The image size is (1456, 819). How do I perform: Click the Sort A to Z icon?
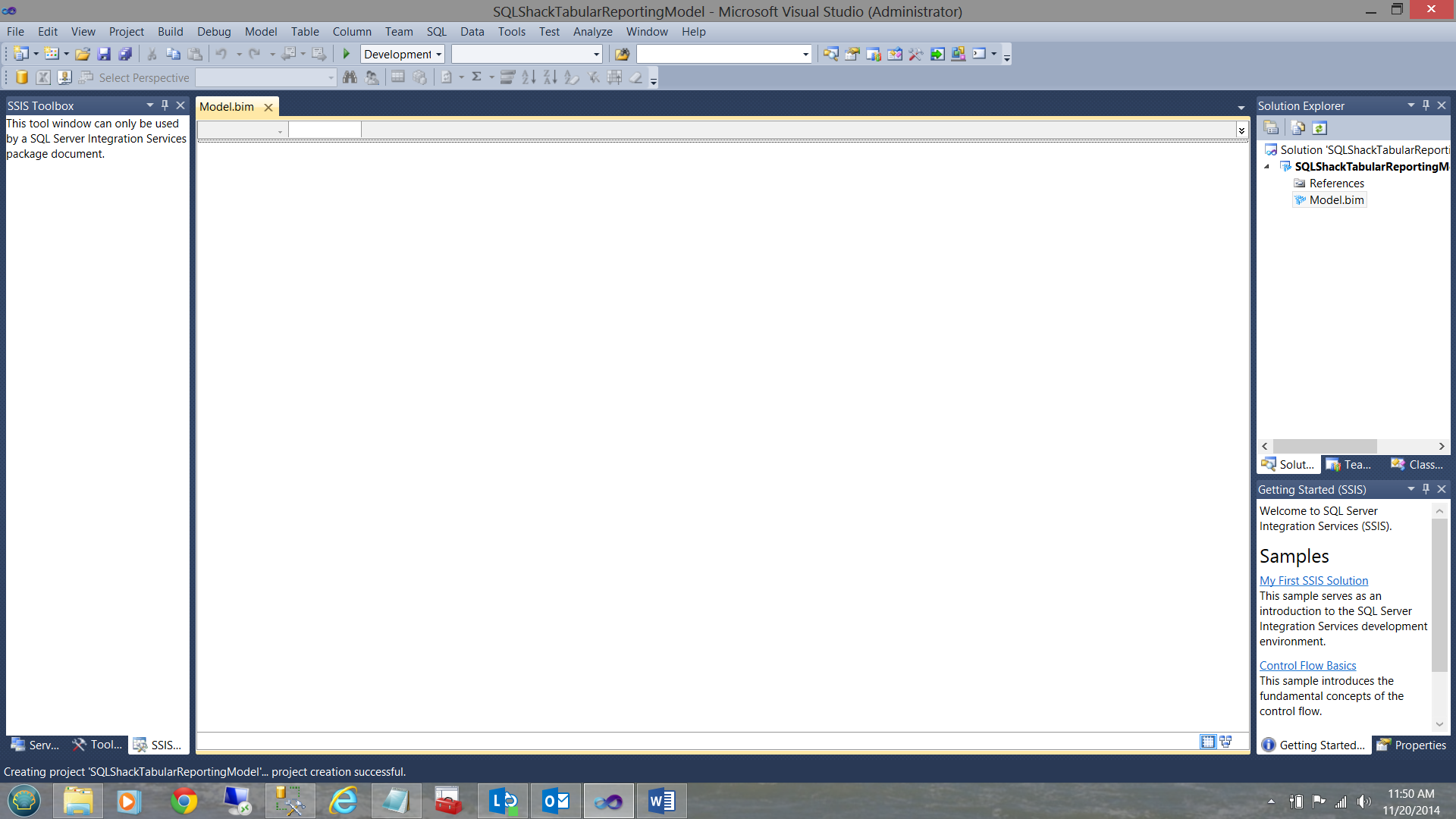click(x=529, y=77)
